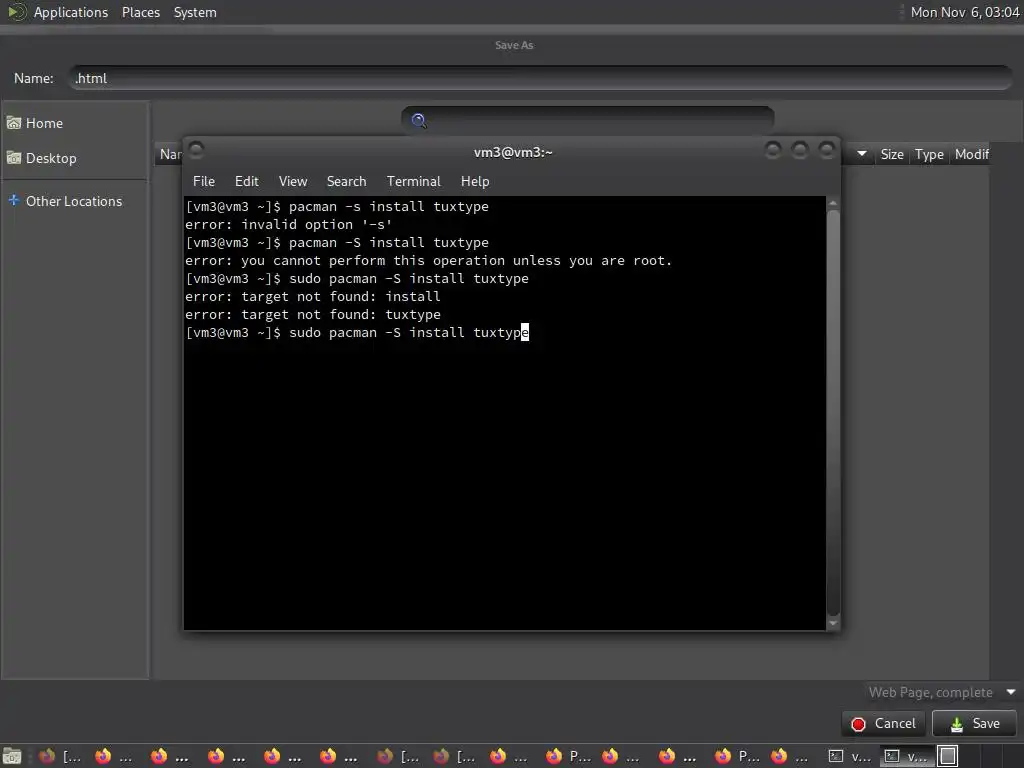Viewport: 1024px width, 768px height.
Task: Sort the file list by the Modified column
Action: pos(971,154)
